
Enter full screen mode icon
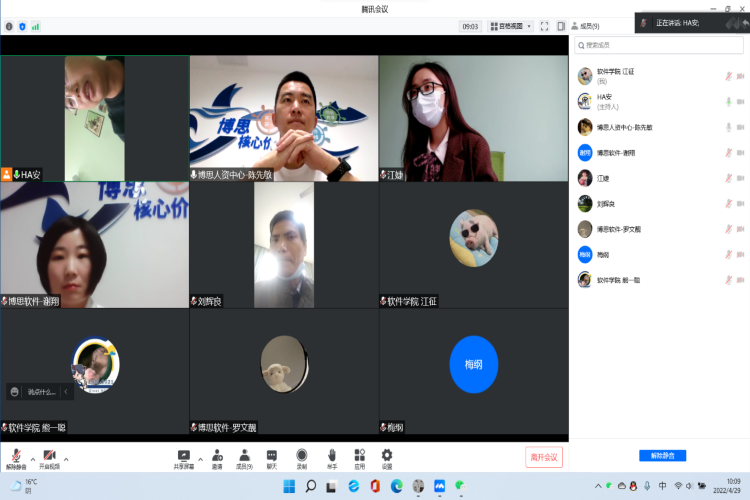pos(544,26)
